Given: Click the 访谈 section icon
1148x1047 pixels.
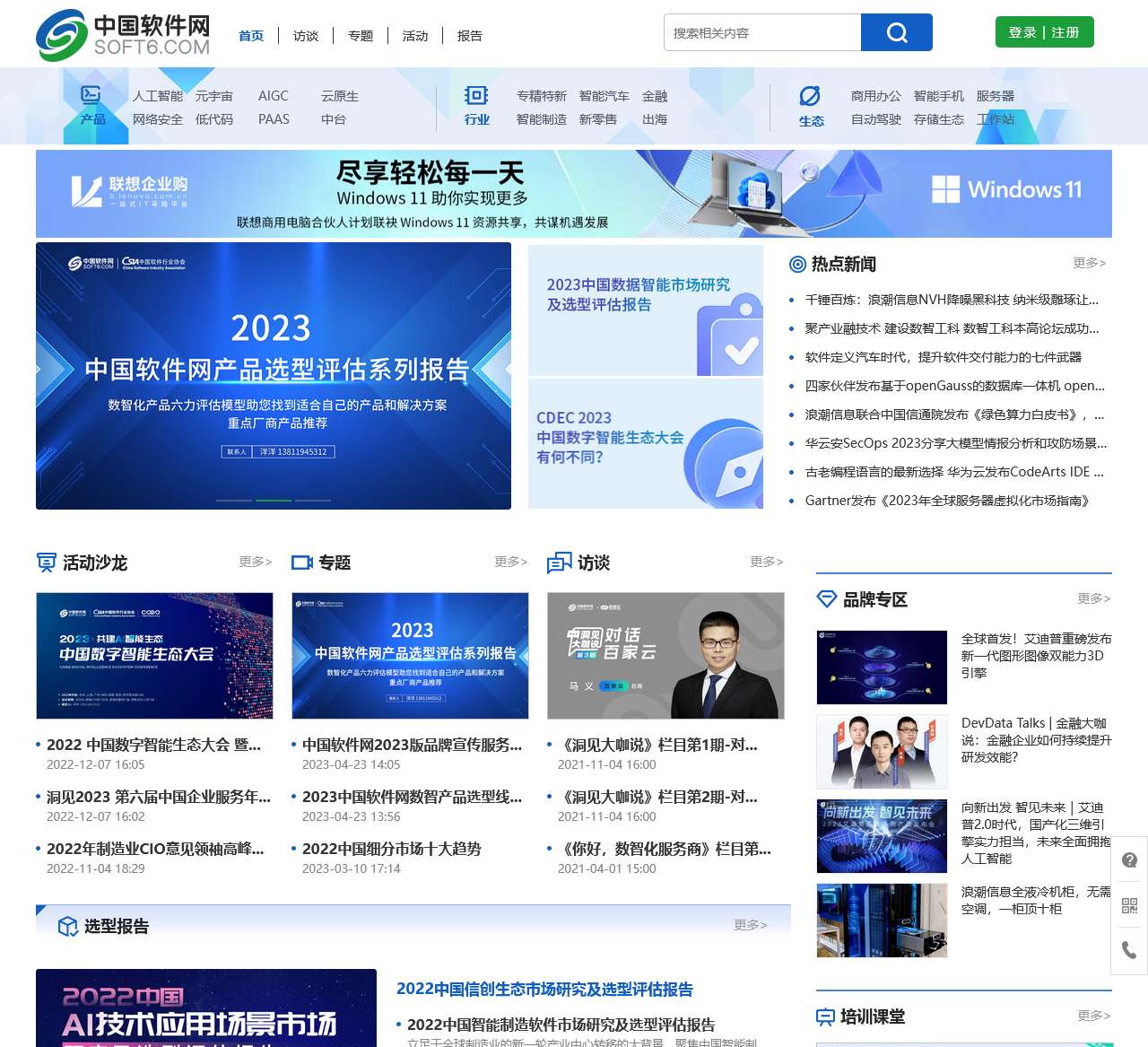Looking at the screenshot, I should tap(560, 563).
